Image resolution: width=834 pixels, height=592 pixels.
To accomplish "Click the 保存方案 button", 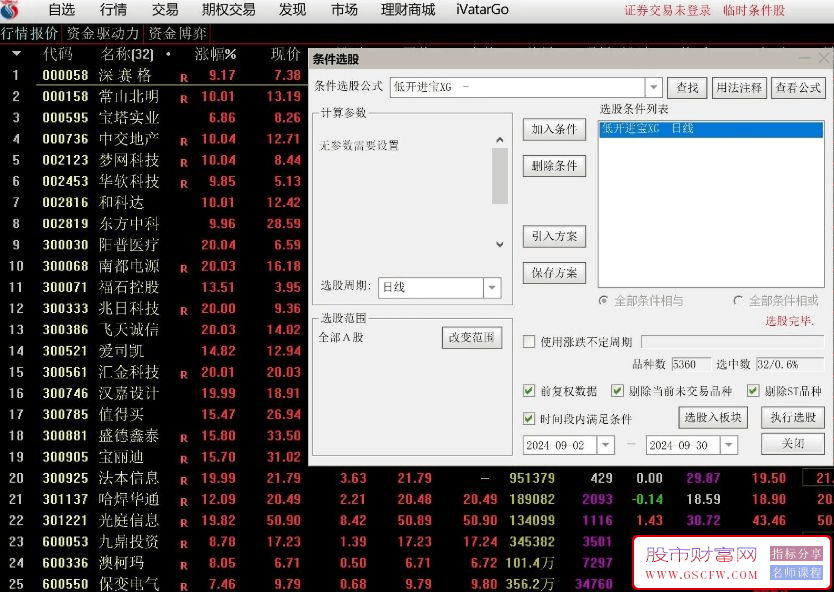I will [554, 273].
